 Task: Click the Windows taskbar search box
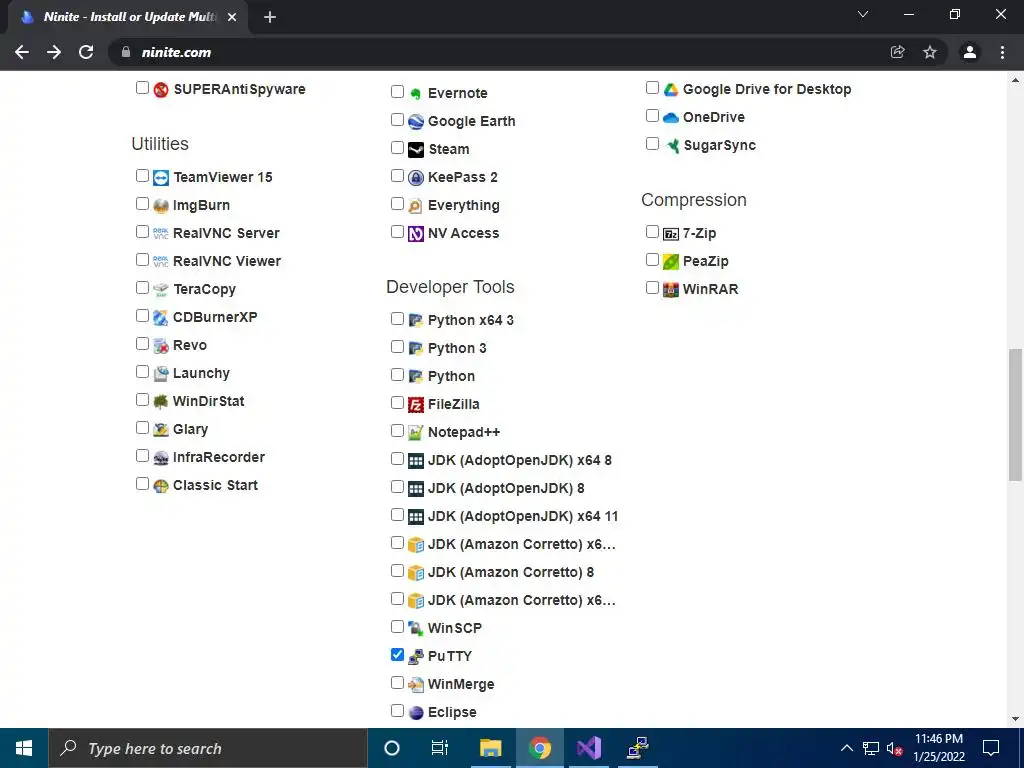[x=208, y=748]
